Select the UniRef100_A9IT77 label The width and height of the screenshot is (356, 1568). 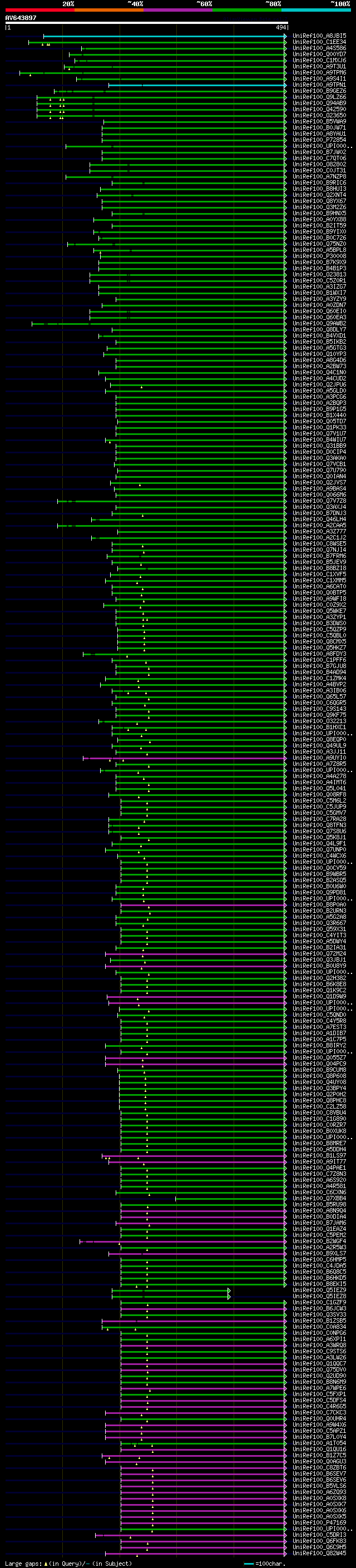click(319, 1162)
